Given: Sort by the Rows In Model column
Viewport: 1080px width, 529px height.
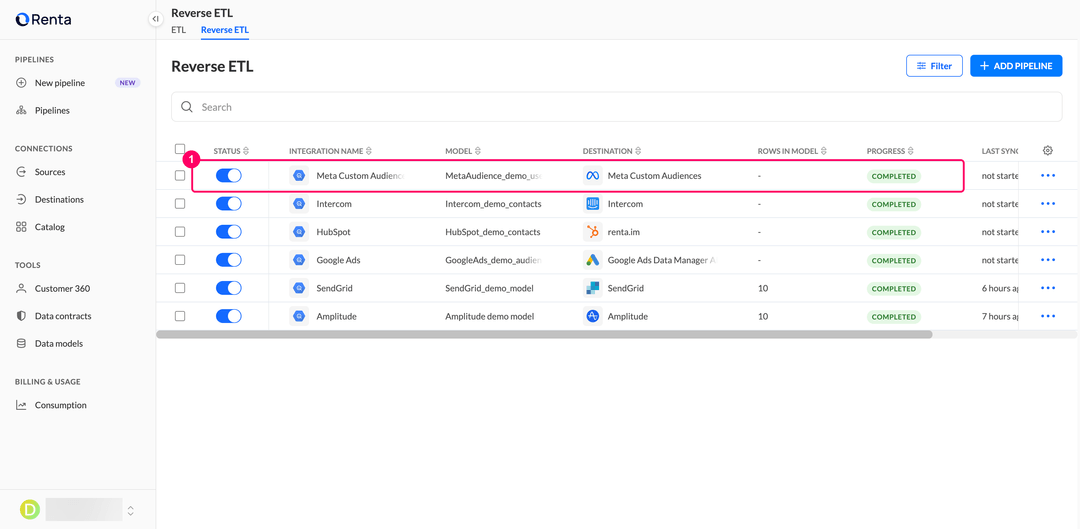Looking at the screenshot, I should click(792, 151).
